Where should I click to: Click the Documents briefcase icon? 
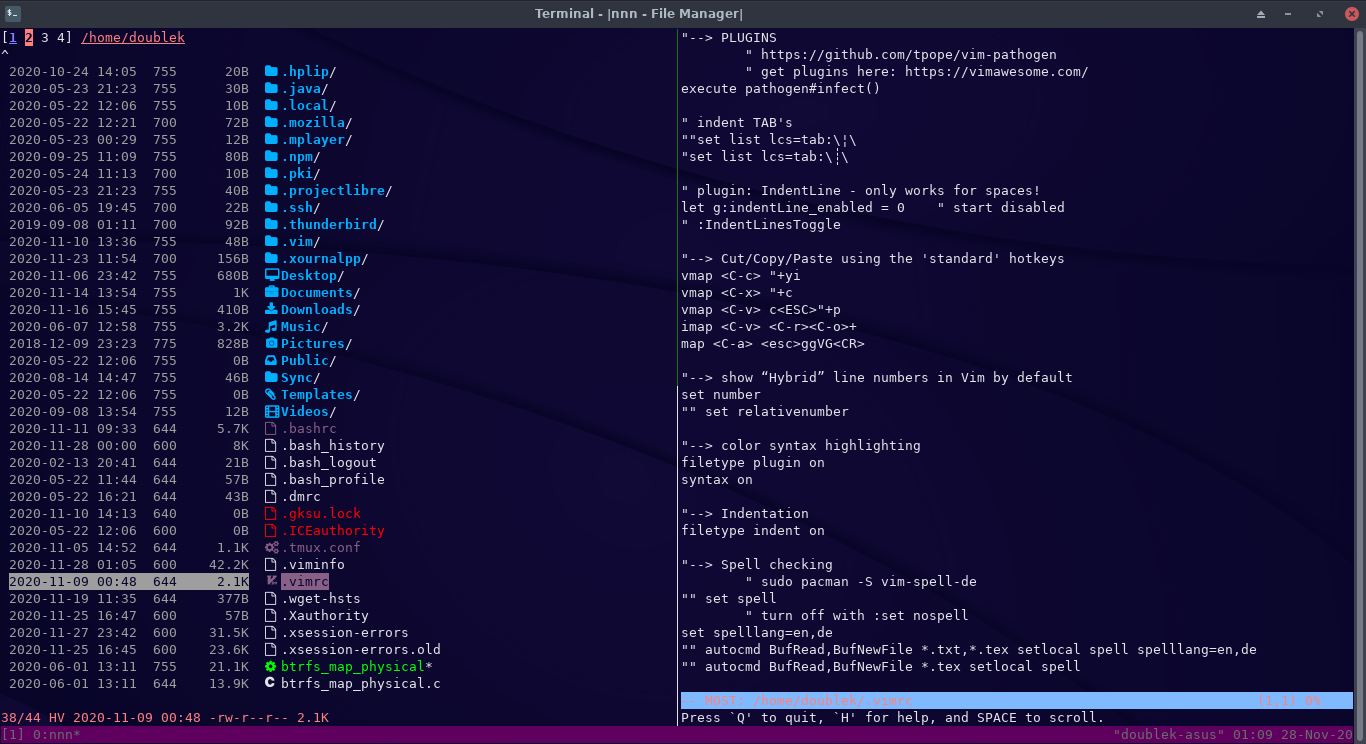click(x=271, y=293)
